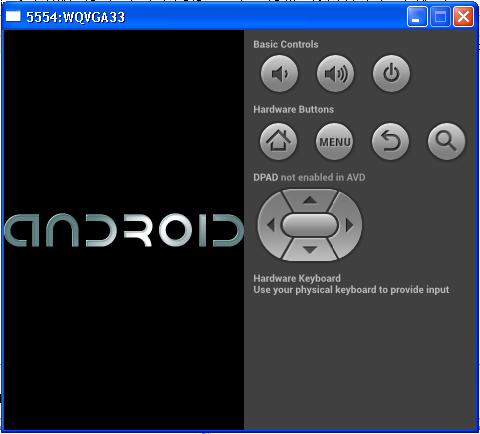Click the MENU hardware button
Image resolution: width=480 pixels, height=434 pixels.
coord(334,142)
